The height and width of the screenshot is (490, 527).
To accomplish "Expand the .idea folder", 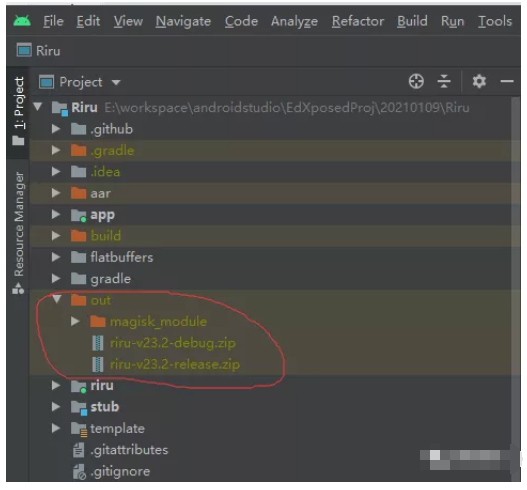I will point(56,172).
